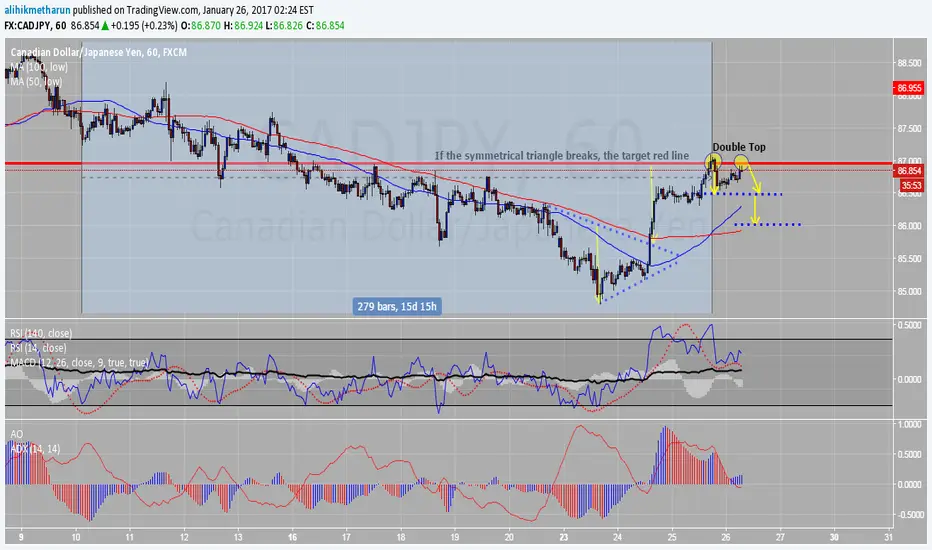This screenshot has height=550, width=932.
Task: Click date 25 on the time axis
Action: [x=672, y=537]
